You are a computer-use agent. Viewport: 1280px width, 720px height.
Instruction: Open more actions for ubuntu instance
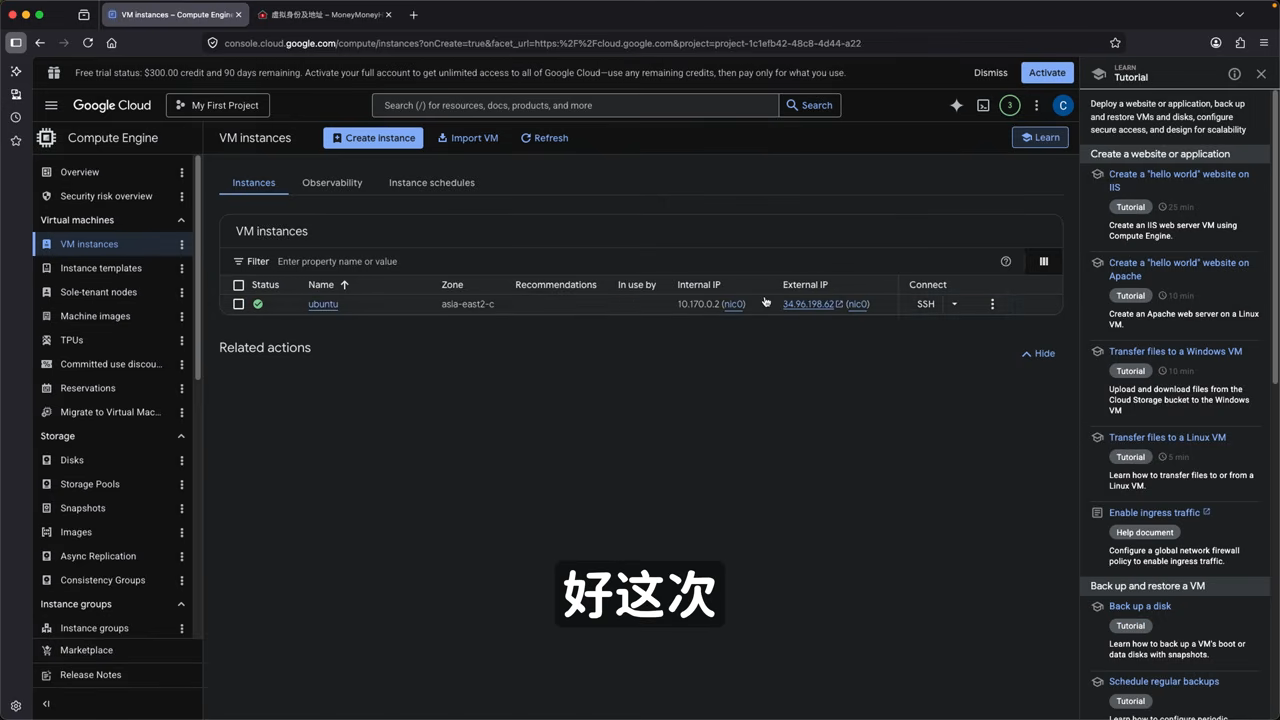(x=992, y=304)
